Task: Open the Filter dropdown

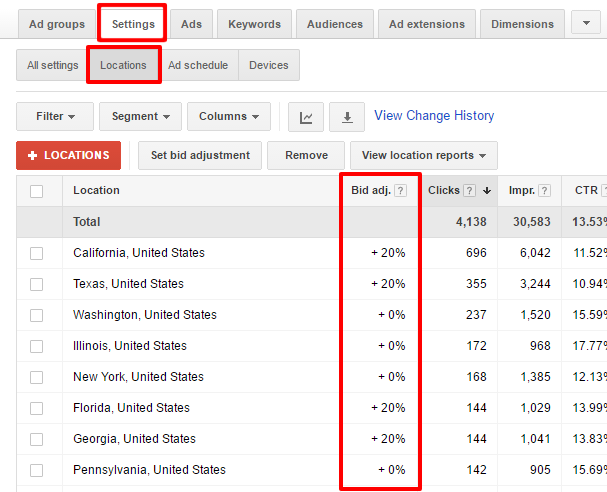Action: 55,117
